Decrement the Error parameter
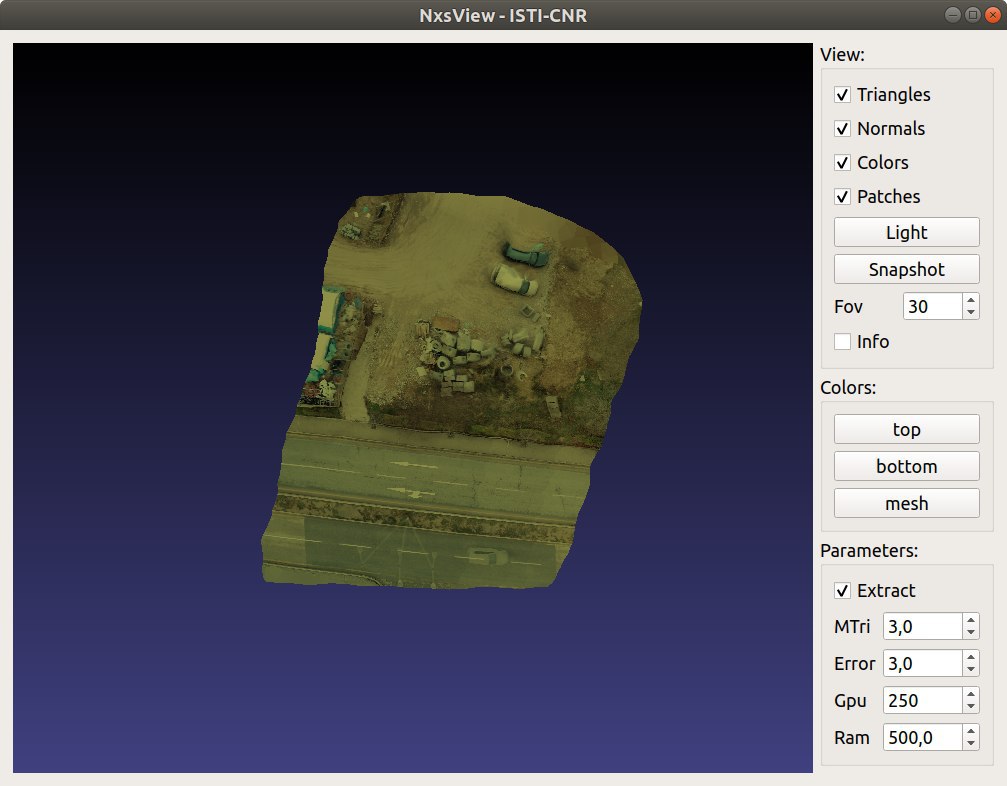 pyautogui.click(x=969, y=669)
